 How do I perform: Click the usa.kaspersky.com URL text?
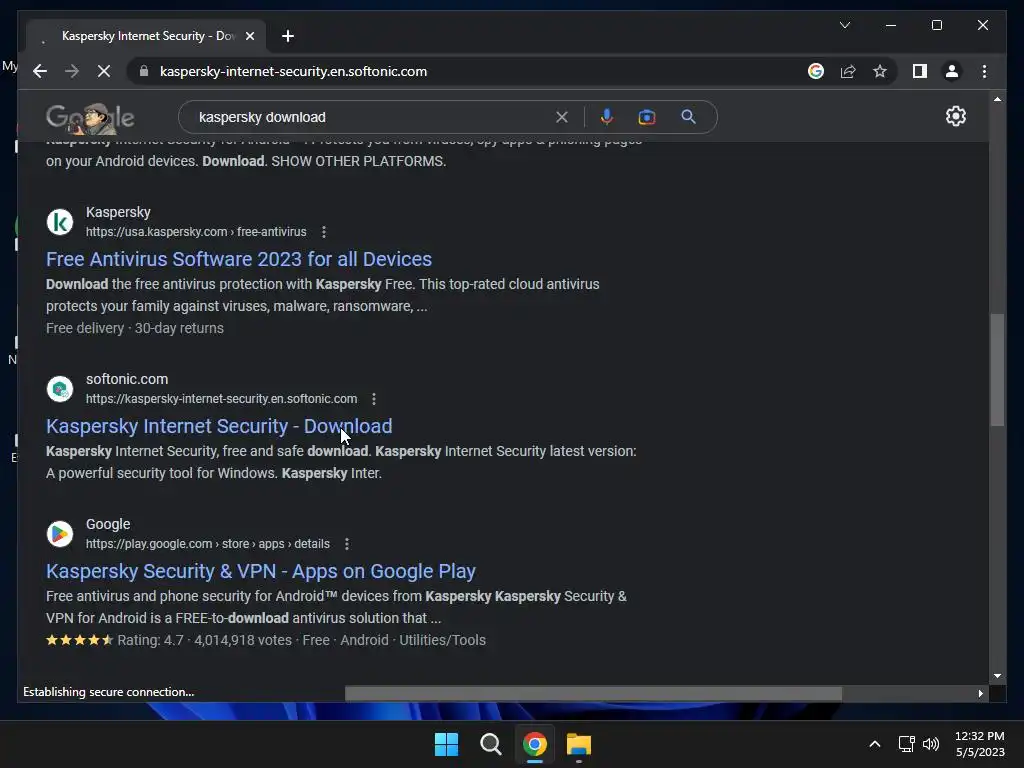(x=196, y=232)
